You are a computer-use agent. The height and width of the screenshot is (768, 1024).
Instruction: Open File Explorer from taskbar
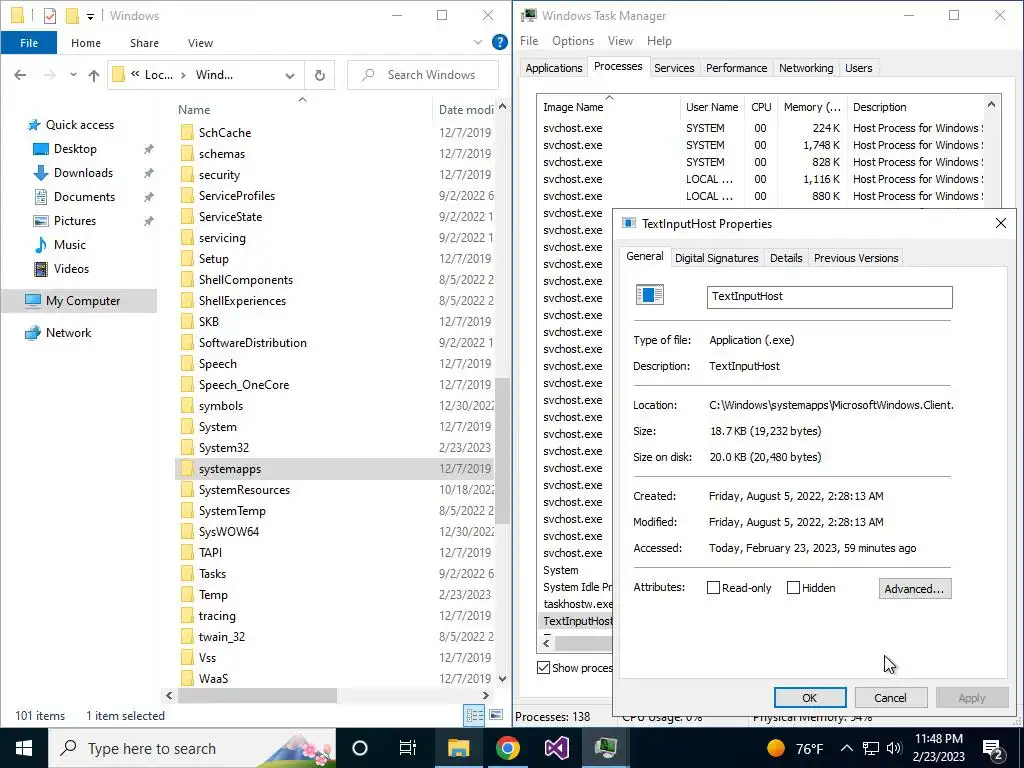pos(458,748)
